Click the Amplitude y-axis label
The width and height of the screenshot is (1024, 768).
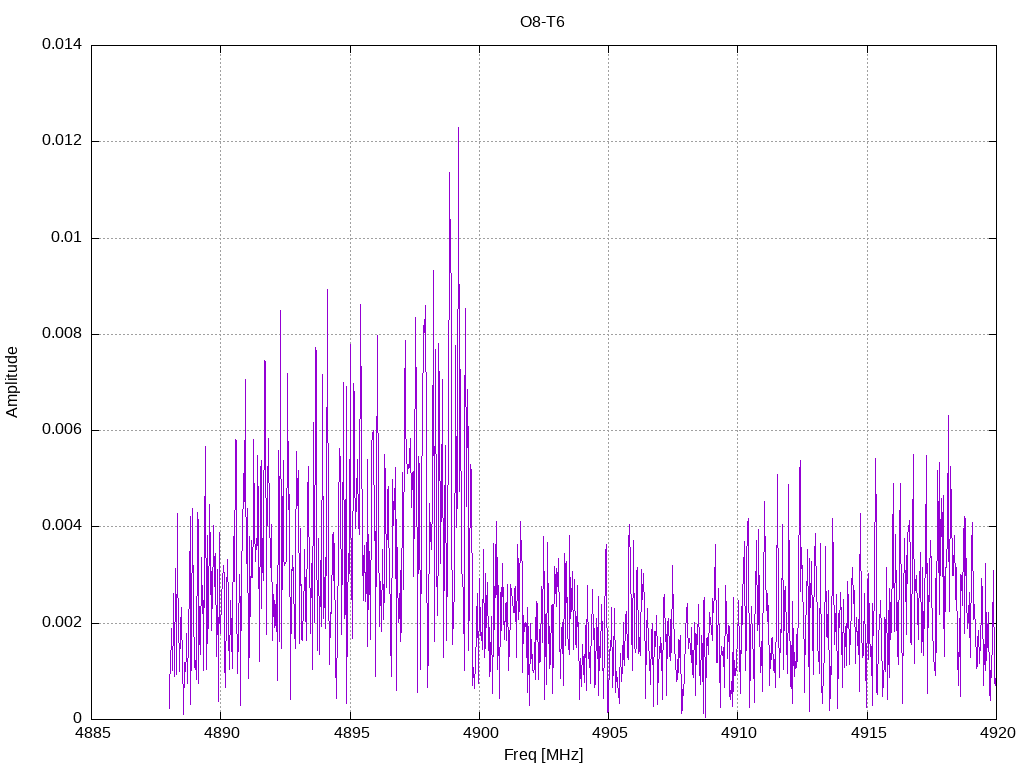(12, 382)
